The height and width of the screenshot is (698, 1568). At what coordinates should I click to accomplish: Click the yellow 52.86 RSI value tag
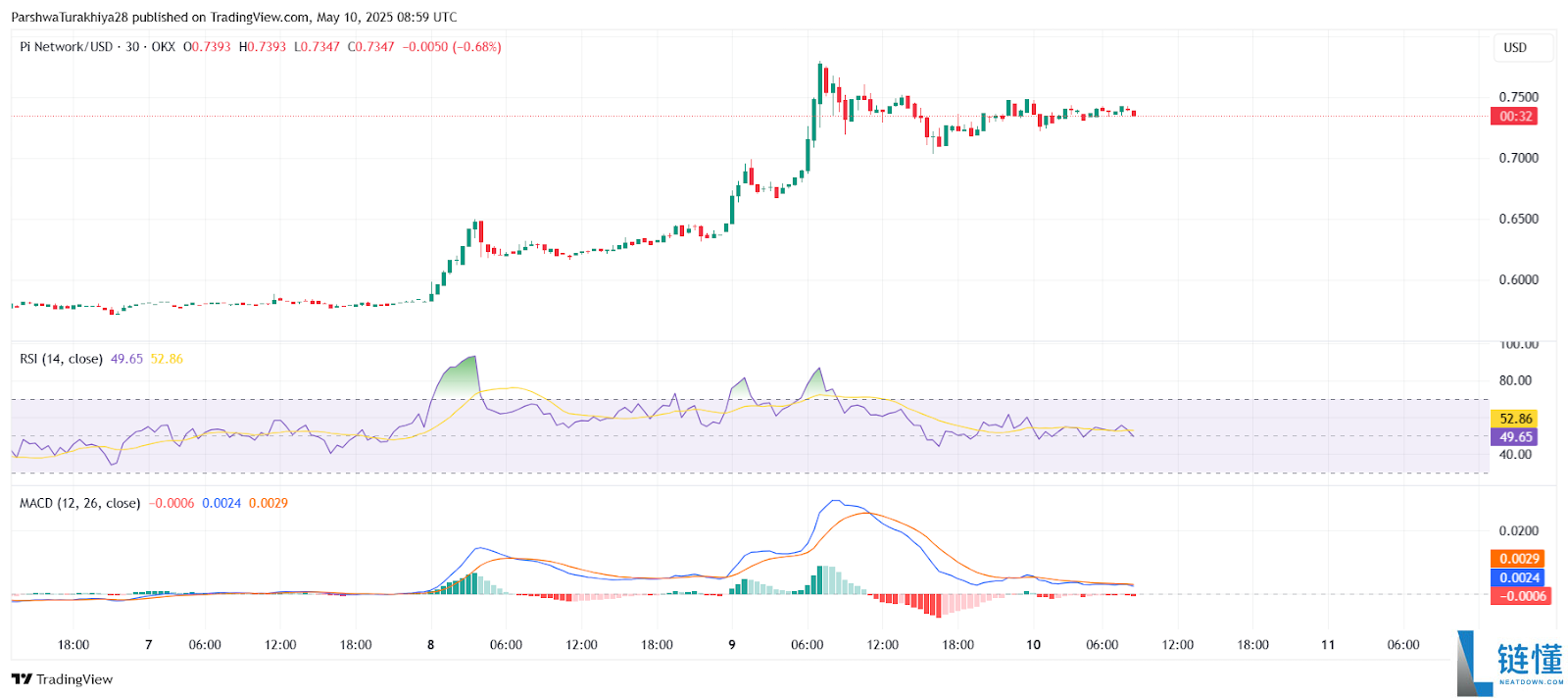click(x=1514, y=419)
